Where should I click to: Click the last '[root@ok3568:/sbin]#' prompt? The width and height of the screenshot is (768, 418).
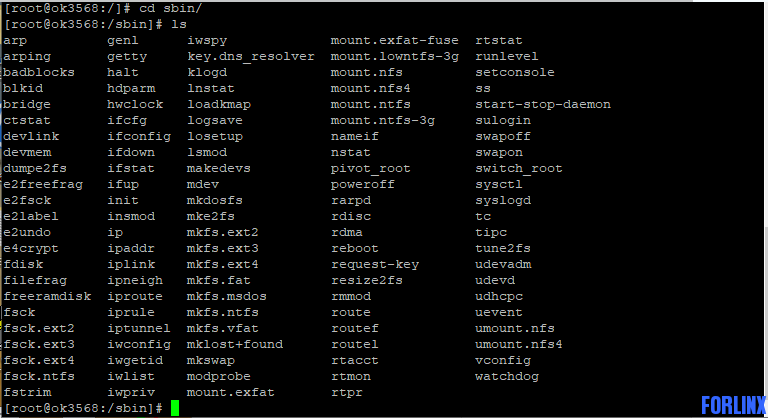click(x=83, y=408)
